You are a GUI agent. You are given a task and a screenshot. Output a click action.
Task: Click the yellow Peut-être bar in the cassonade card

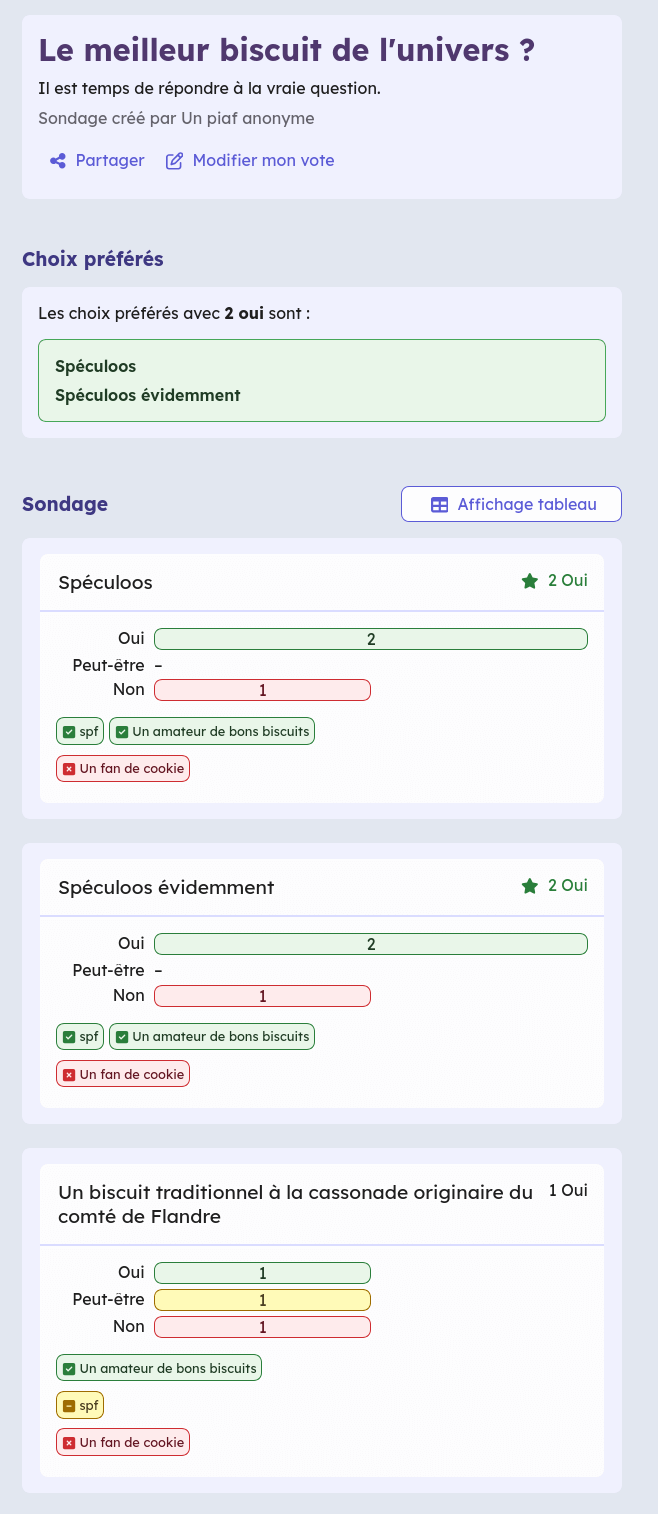click(262, 1300)
